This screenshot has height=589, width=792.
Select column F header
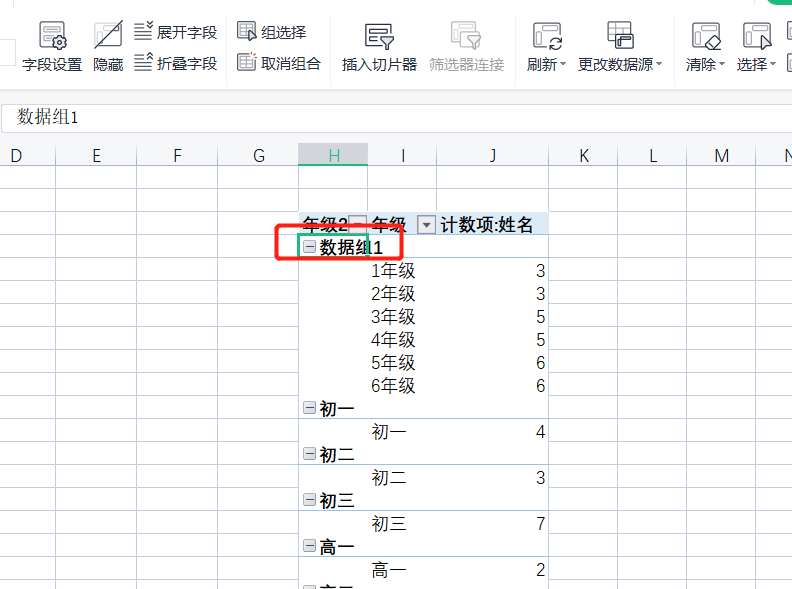click(x=177, y=155)
